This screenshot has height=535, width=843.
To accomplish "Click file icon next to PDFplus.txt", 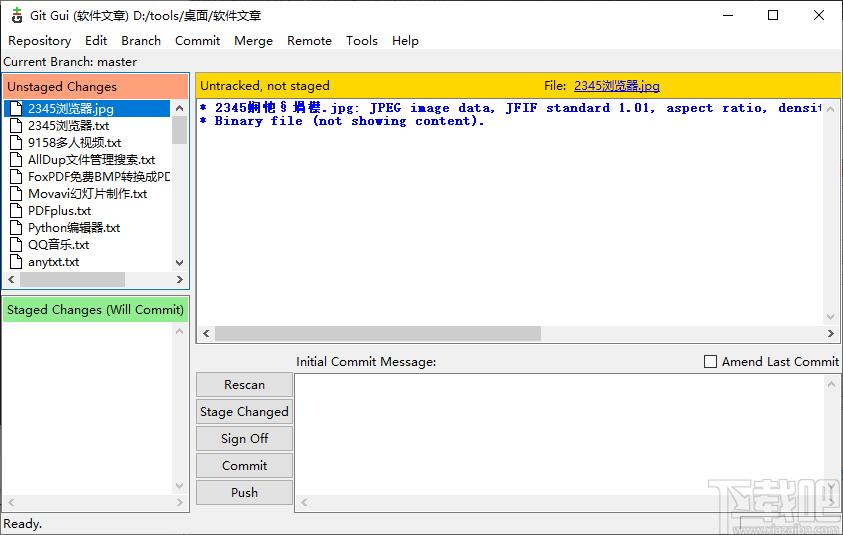I will click(x=17, y=211).
